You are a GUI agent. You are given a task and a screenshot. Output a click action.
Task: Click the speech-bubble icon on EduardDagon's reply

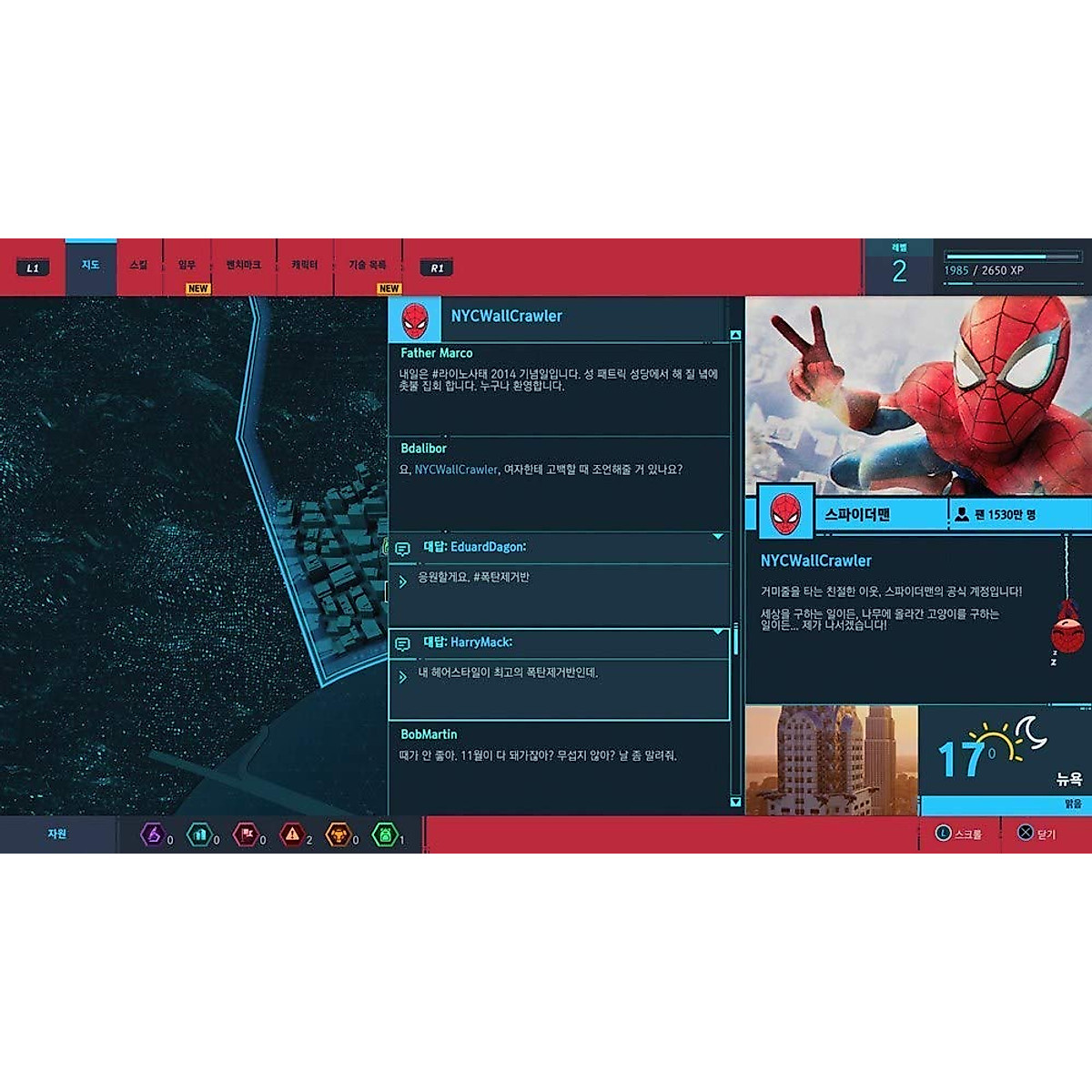[x=401, y=548]
